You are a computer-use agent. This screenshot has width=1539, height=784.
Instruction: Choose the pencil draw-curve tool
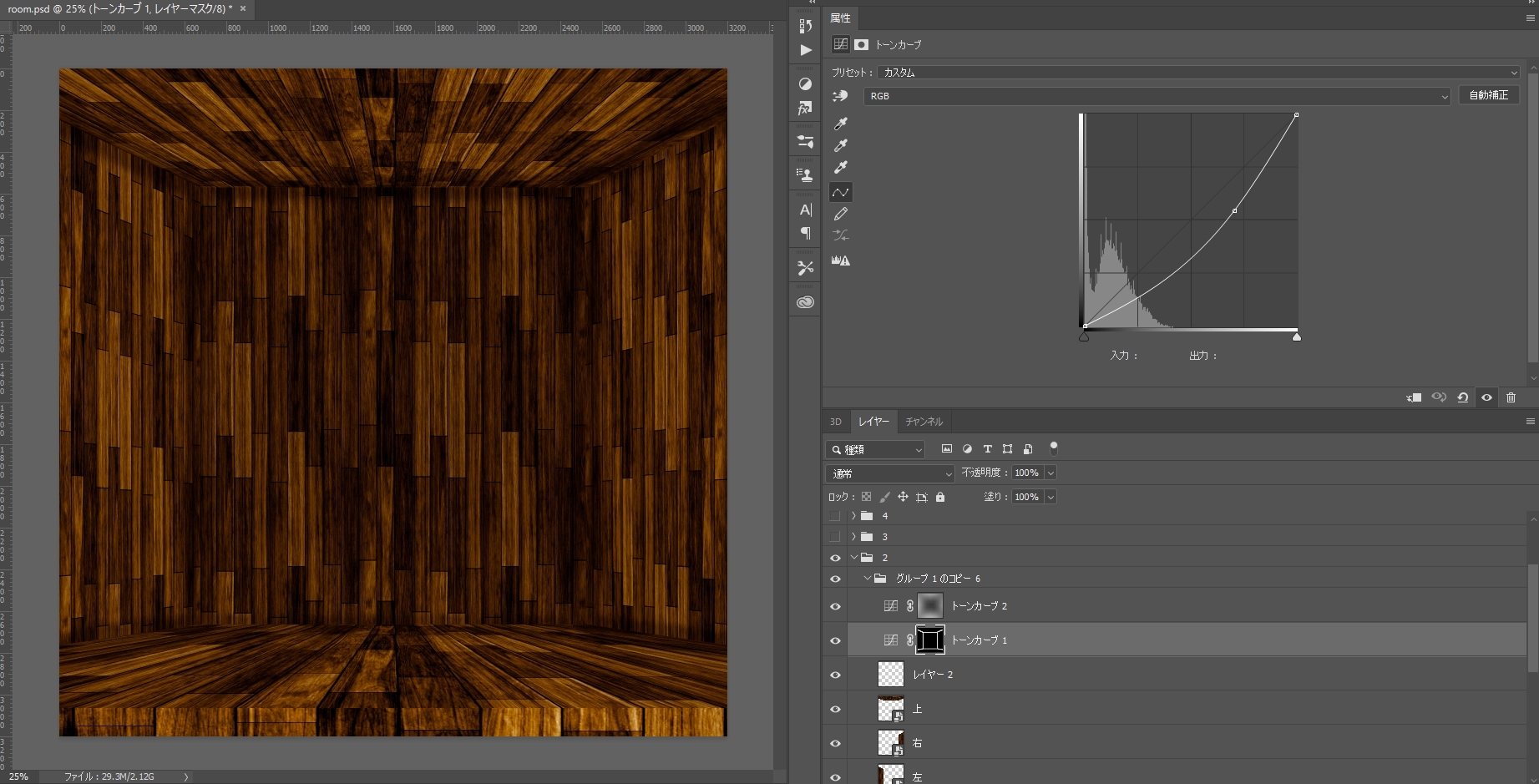click(841, 215)
